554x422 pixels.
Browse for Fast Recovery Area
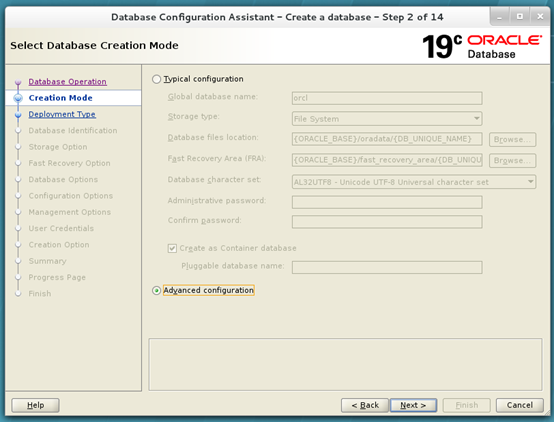(x=512, y=160)
